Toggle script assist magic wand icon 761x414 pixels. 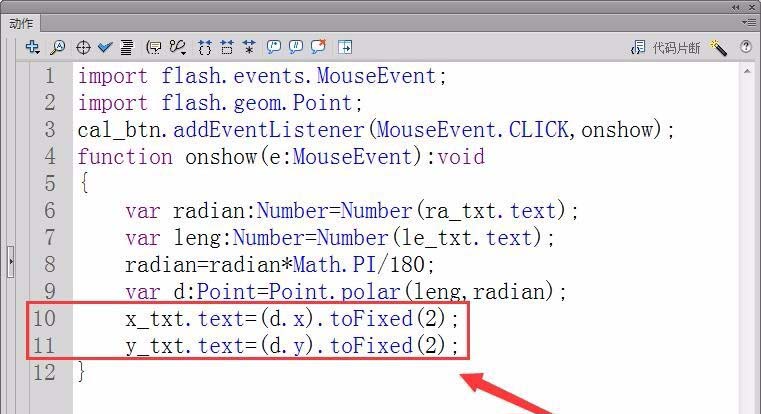click(x=718, y=48)
